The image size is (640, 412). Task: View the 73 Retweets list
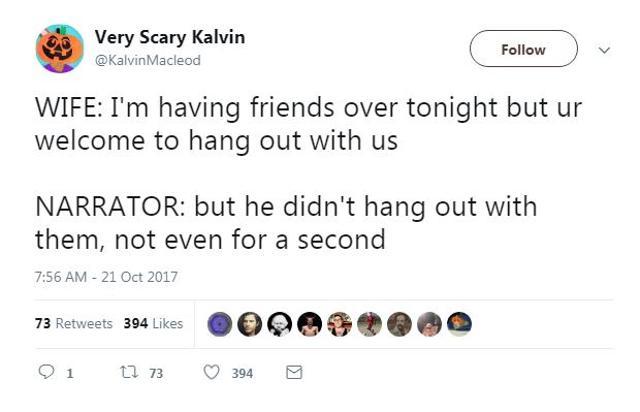(73, 323)
